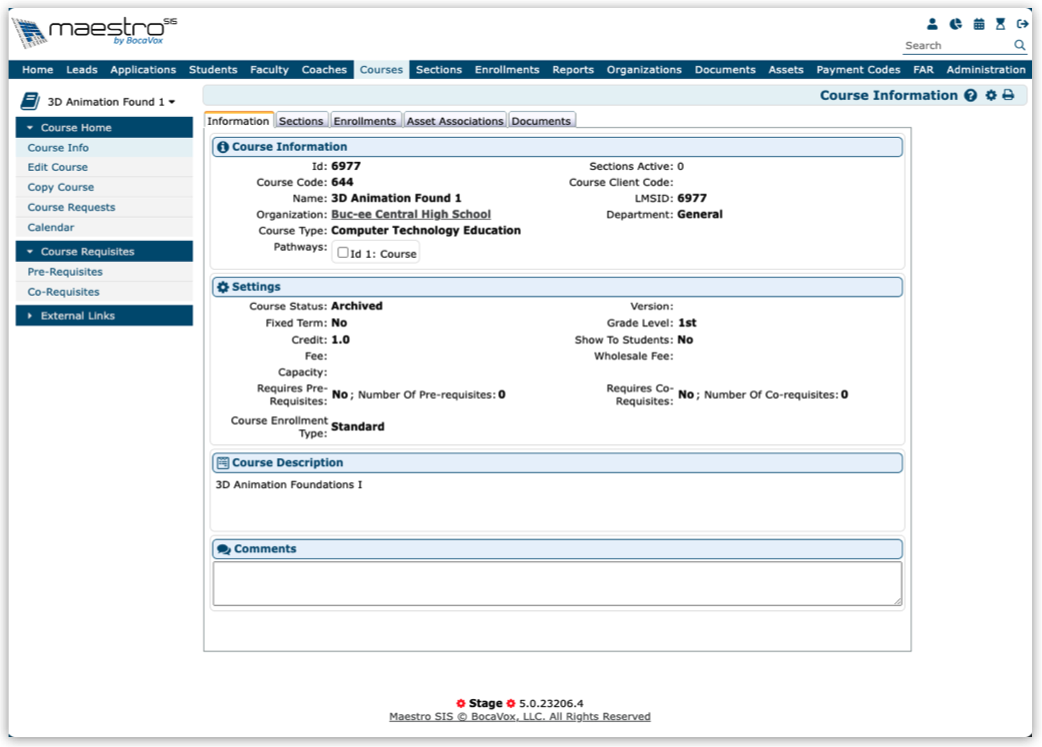
Task: Collapse the Course Requisites section
Action: [x=104, y=252]
